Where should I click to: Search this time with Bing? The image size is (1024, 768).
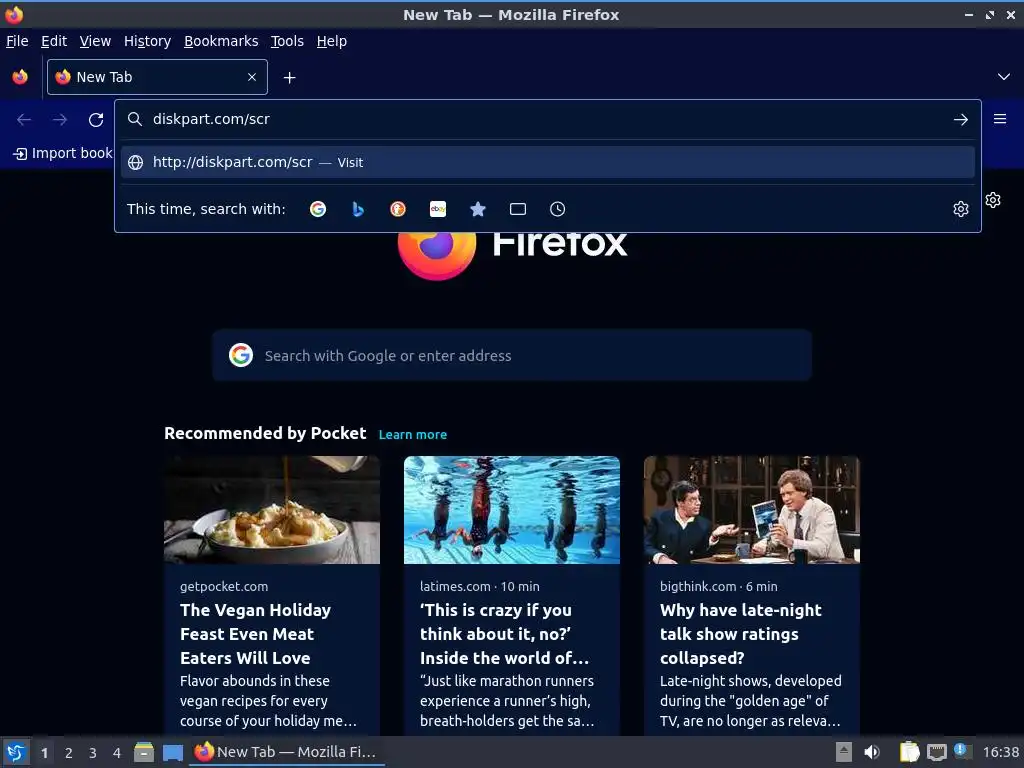[x=358, y=209]
